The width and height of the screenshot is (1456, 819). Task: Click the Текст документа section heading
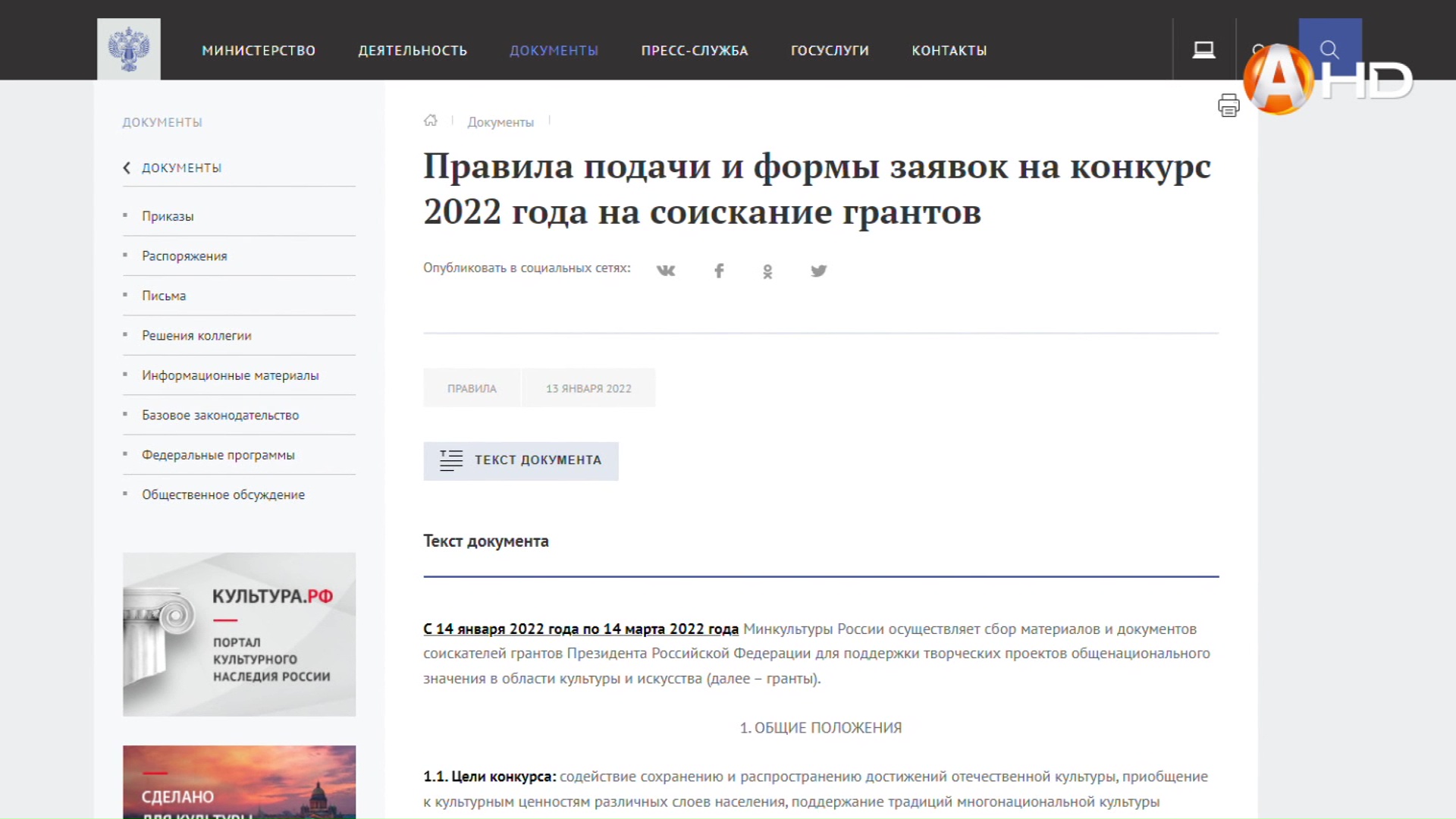(x=486, y=541)
